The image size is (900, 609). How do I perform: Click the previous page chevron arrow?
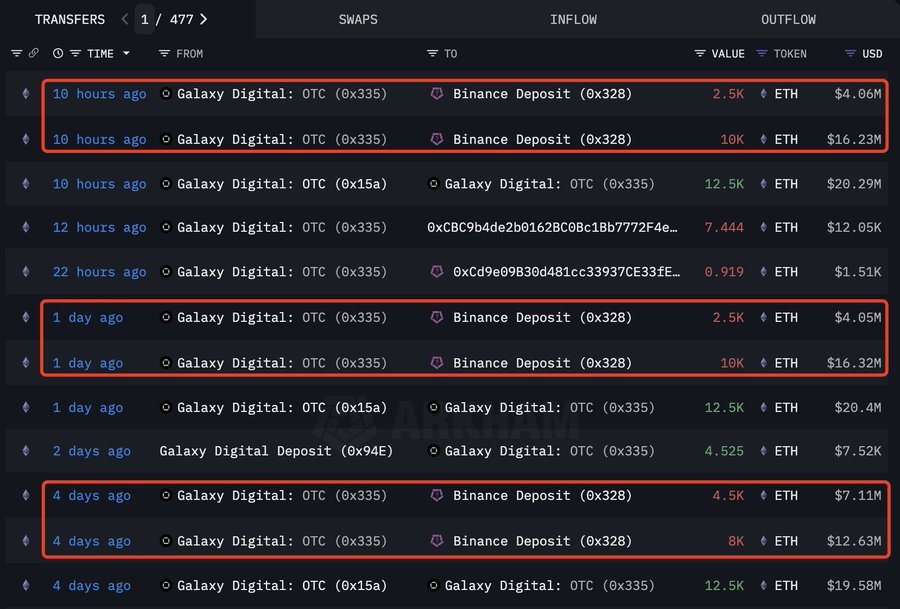(125, 19)
